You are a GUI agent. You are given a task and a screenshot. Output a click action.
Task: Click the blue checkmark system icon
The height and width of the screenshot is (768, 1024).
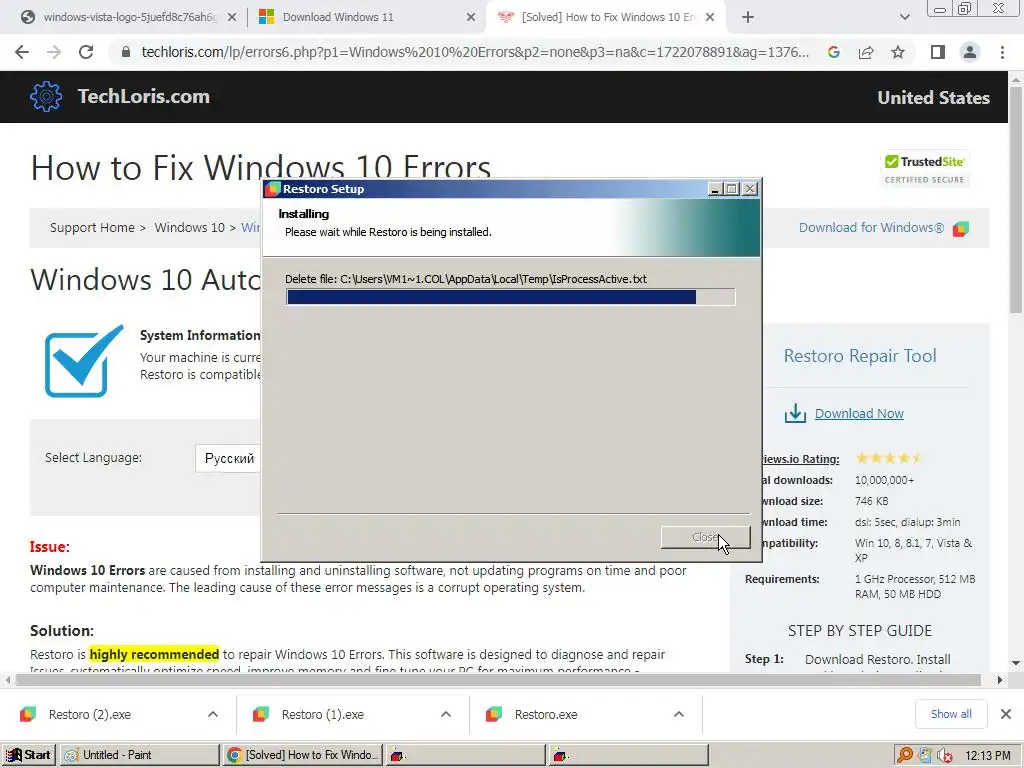(x=84, y=361)
